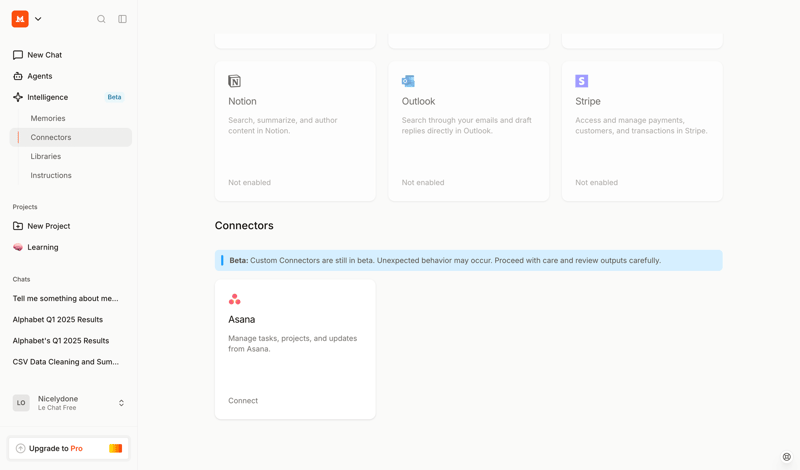
Task: Open Memories in the sidebar
Action: click(48, 118)
